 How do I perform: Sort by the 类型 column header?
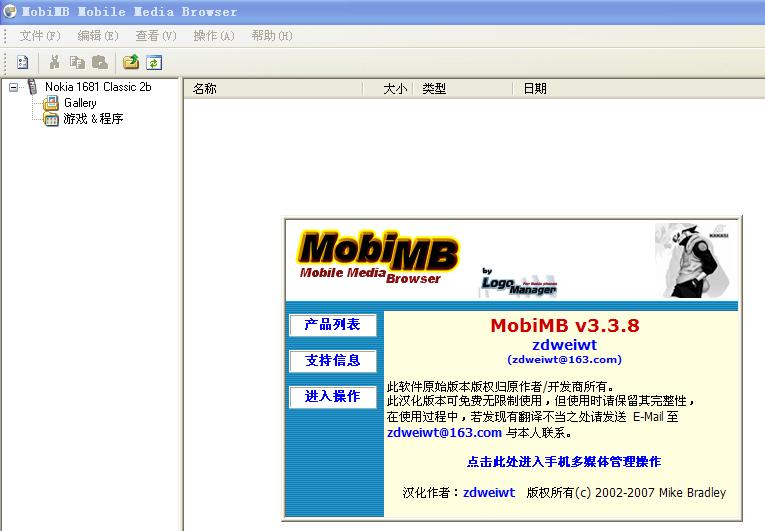pyautogui.click(x=463, y=89)
